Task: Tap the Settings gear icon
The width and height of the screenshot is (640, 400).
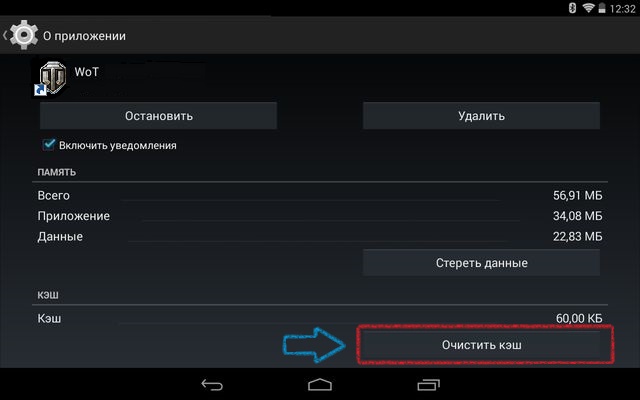Action: [x=24, y=35]
